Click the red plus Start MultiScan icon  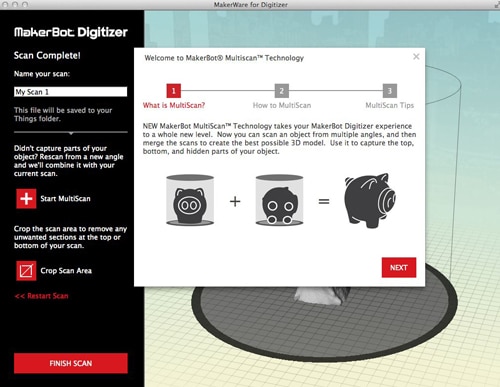[x=26, y=199]
